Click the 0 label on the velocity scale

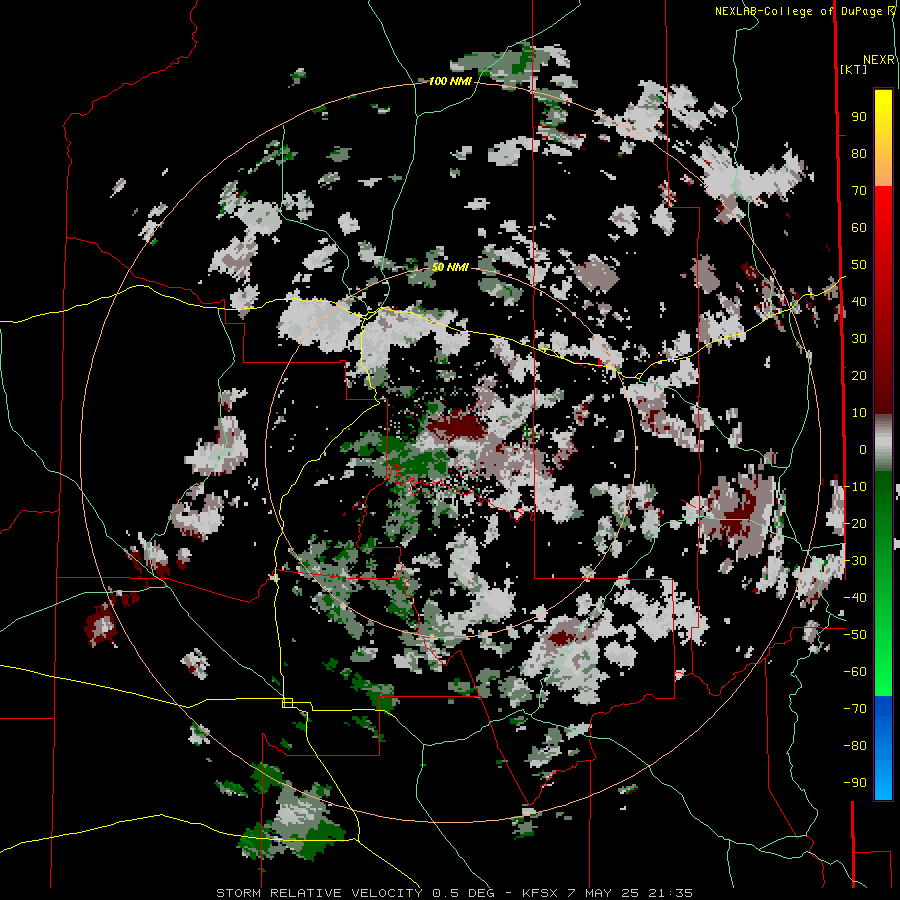[x=863, y=449]
